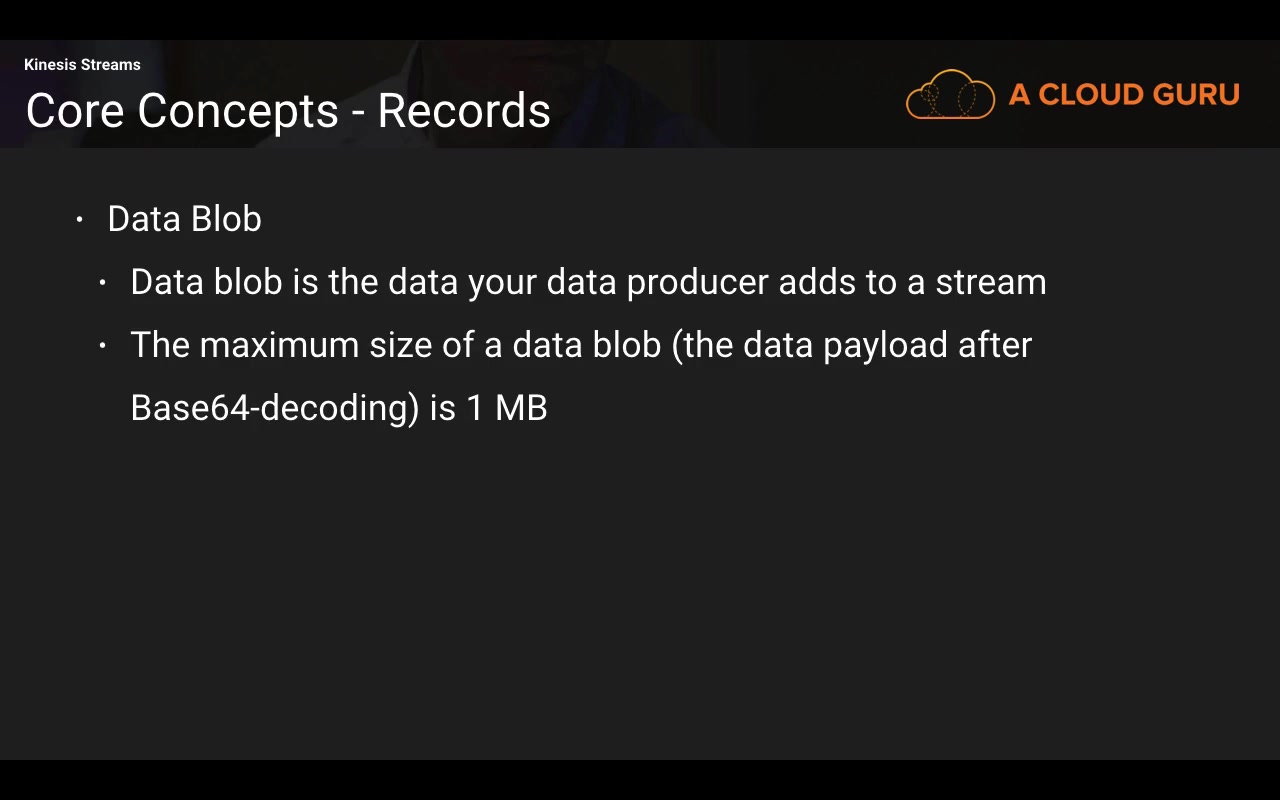Click the word "stream" ending the first sub-bullet
The width and height of the screenshot is (1280, 800).
coord(990,283)
